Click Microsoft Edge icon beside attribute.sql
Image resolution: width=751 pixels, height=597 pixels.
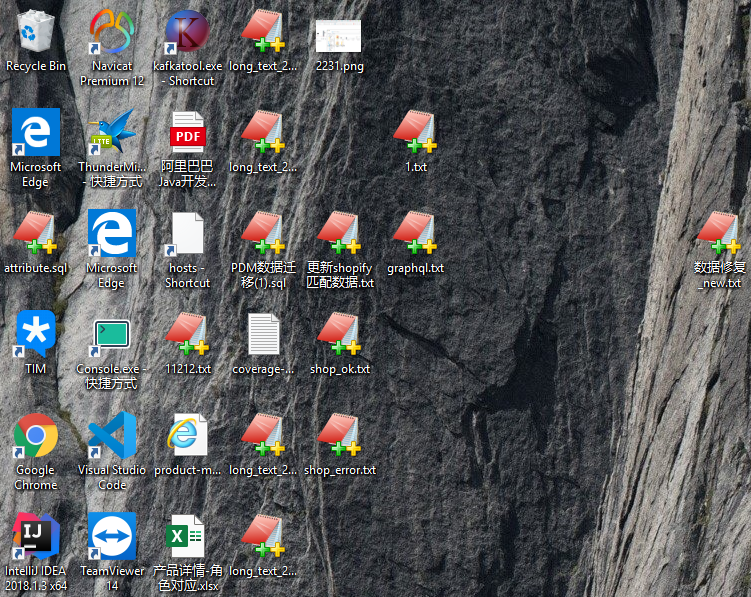tap(112, 233)
